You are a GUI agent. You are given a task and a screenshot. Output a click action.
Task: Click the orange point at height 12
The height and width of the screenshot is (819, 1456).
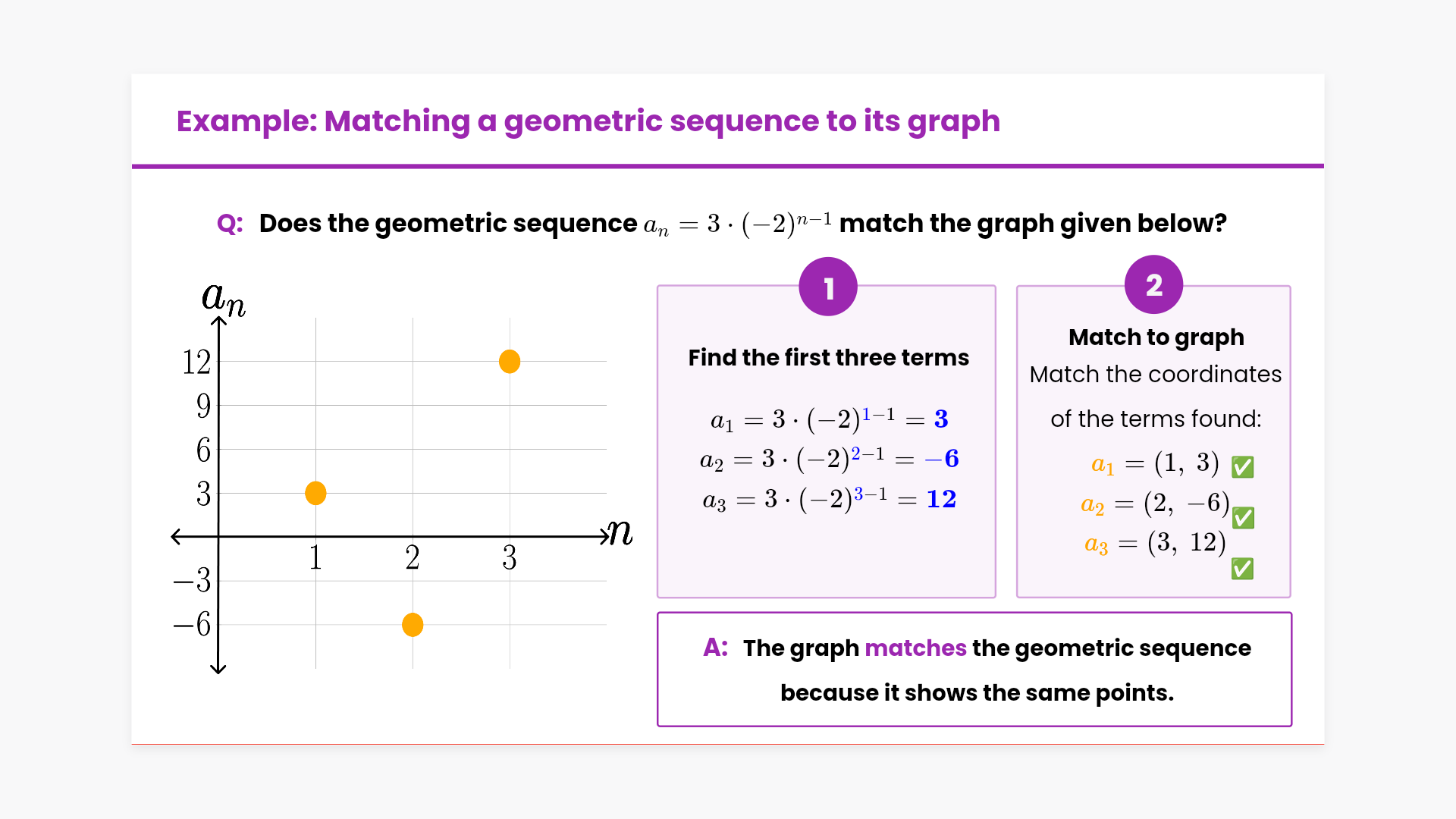(510, 362)
